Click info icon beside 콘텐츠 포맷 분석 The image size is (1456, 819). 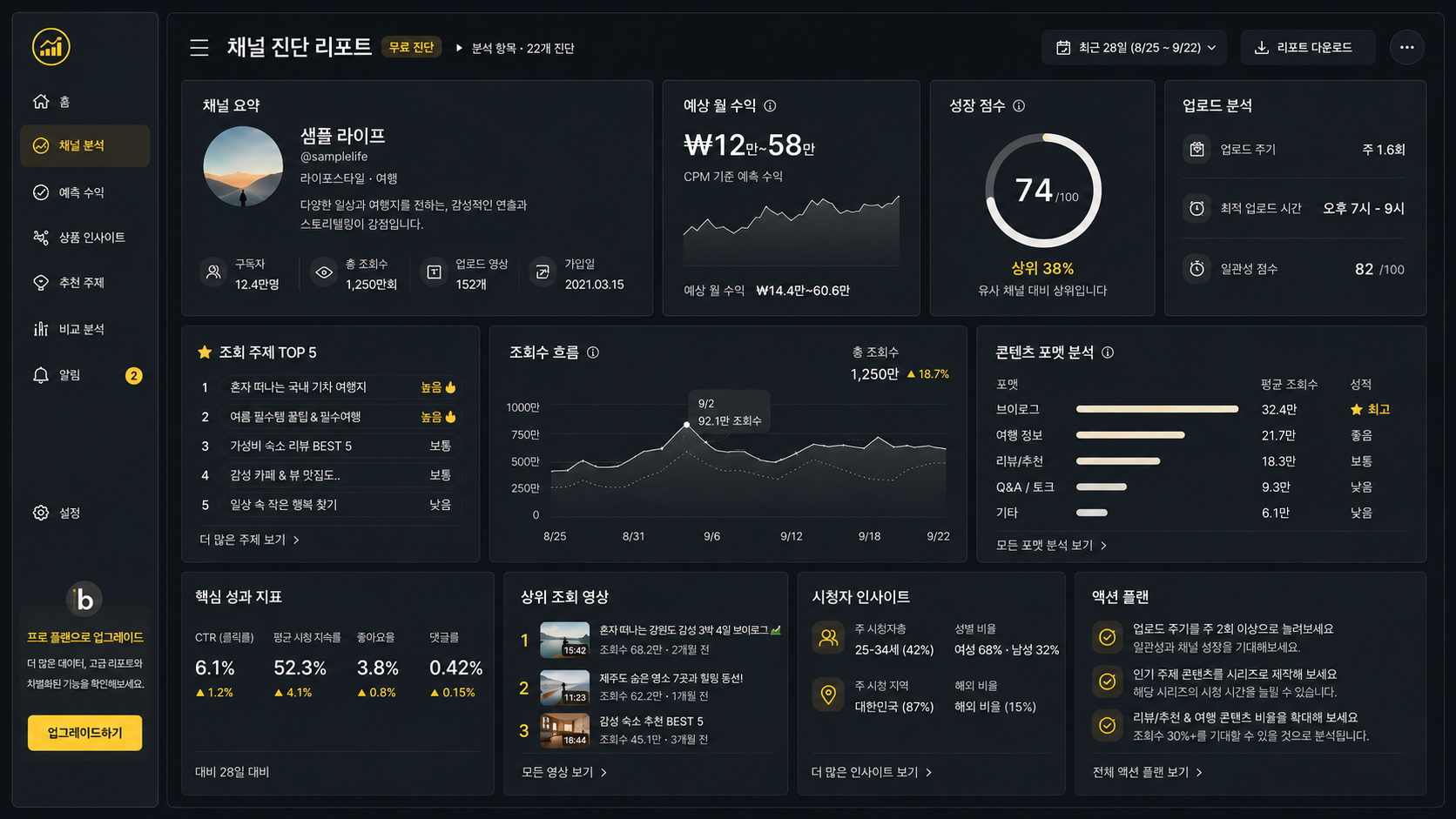(1108, 352)
